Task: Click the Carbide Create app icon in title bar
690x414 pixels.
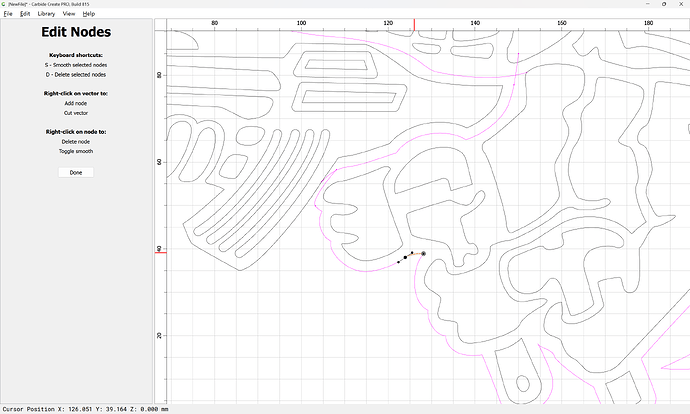Action: pos(4,4)
